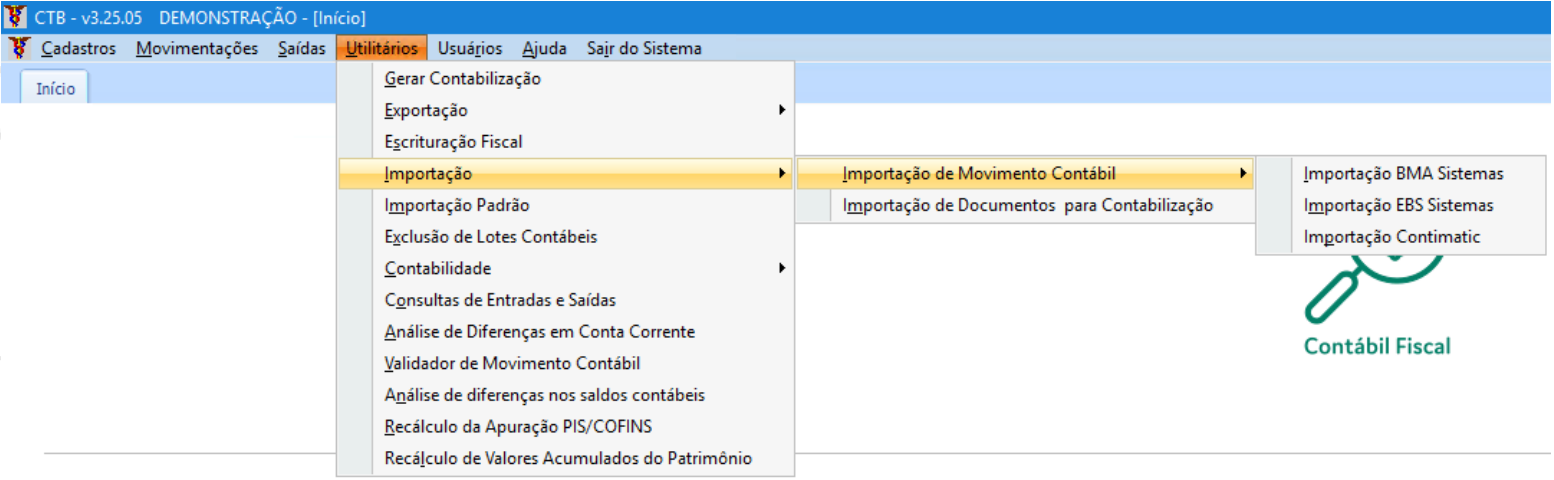This screenshot has width=1554, height=480.
Task: Click Validador de Movimento Contábil
Action: coord(512,363)
